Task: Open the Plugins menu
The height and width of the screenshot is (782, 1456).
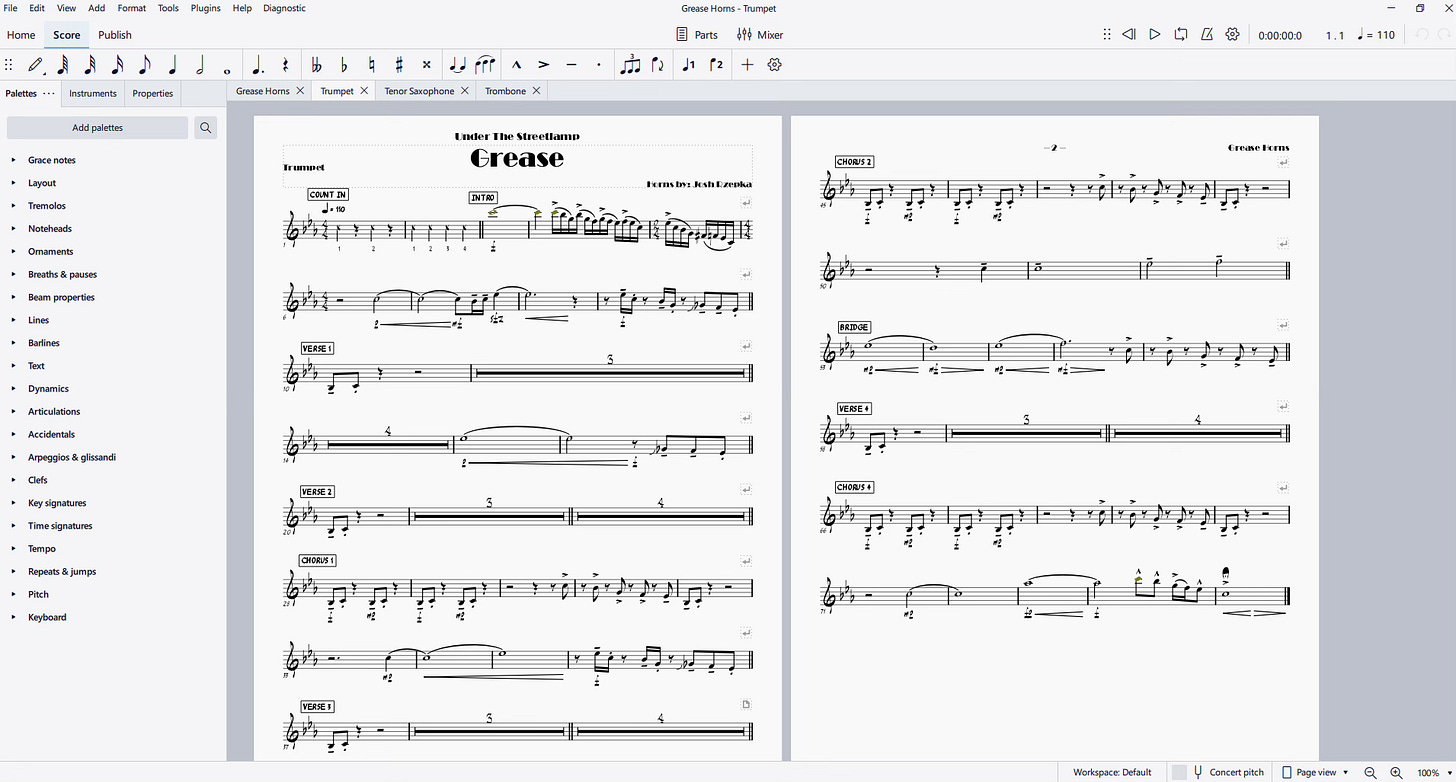Action: (205, 8)
